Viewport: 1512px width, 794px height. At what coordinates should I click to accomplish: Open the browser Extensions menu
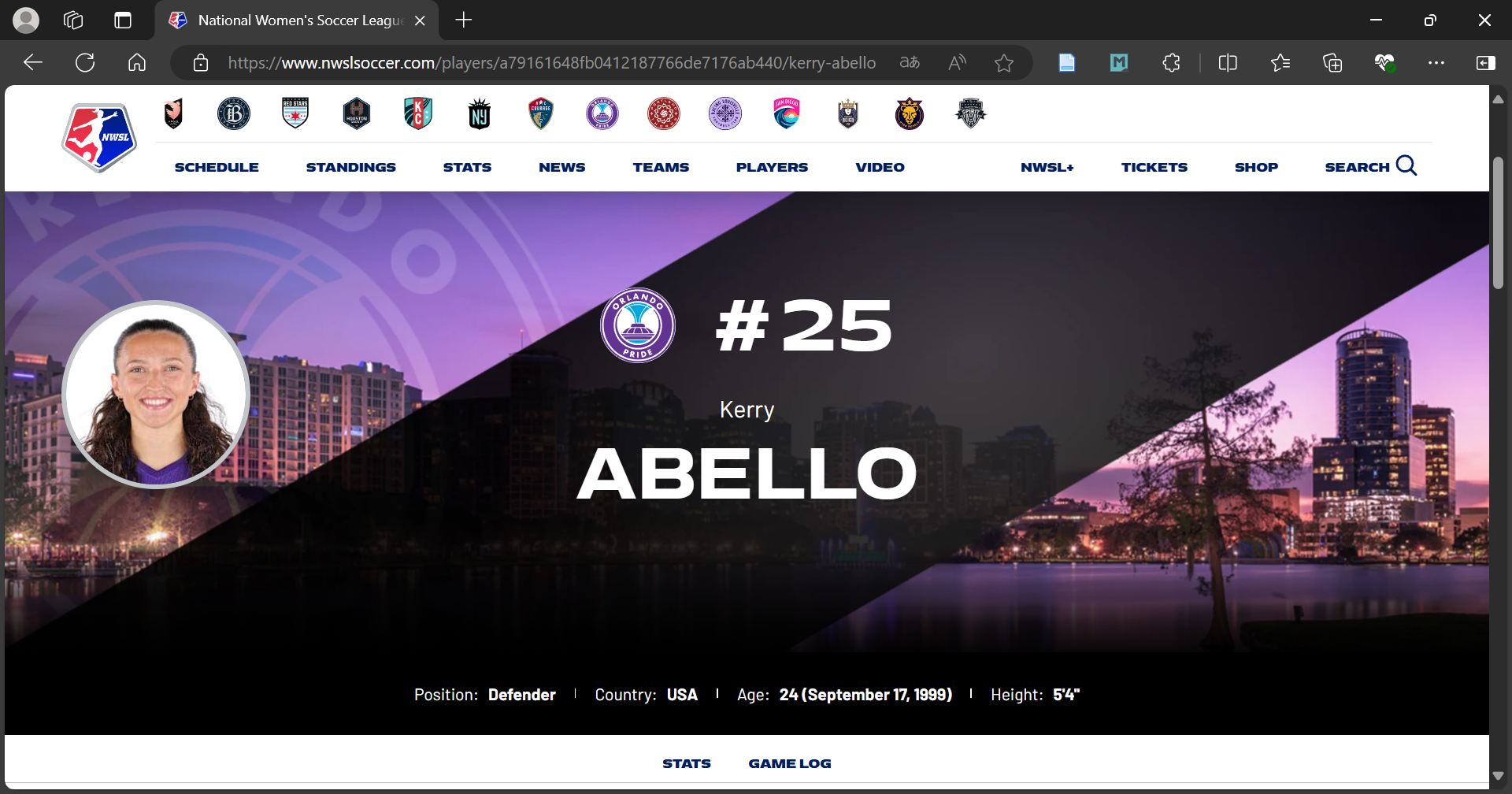pyautogui.click(x=1171, y=62)
